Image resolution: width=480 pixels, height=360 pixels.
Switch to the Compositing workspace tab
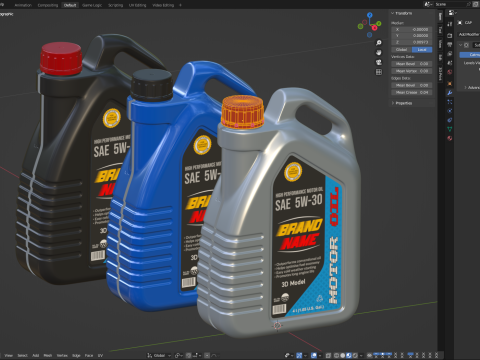[x=48, y=5]
